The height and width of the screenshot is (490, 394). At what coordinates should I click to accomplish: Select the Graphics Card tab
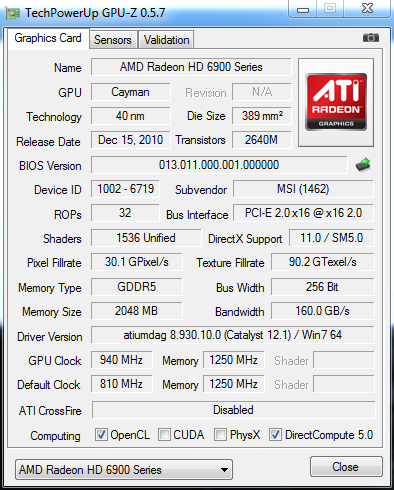[x=48, y=38]
